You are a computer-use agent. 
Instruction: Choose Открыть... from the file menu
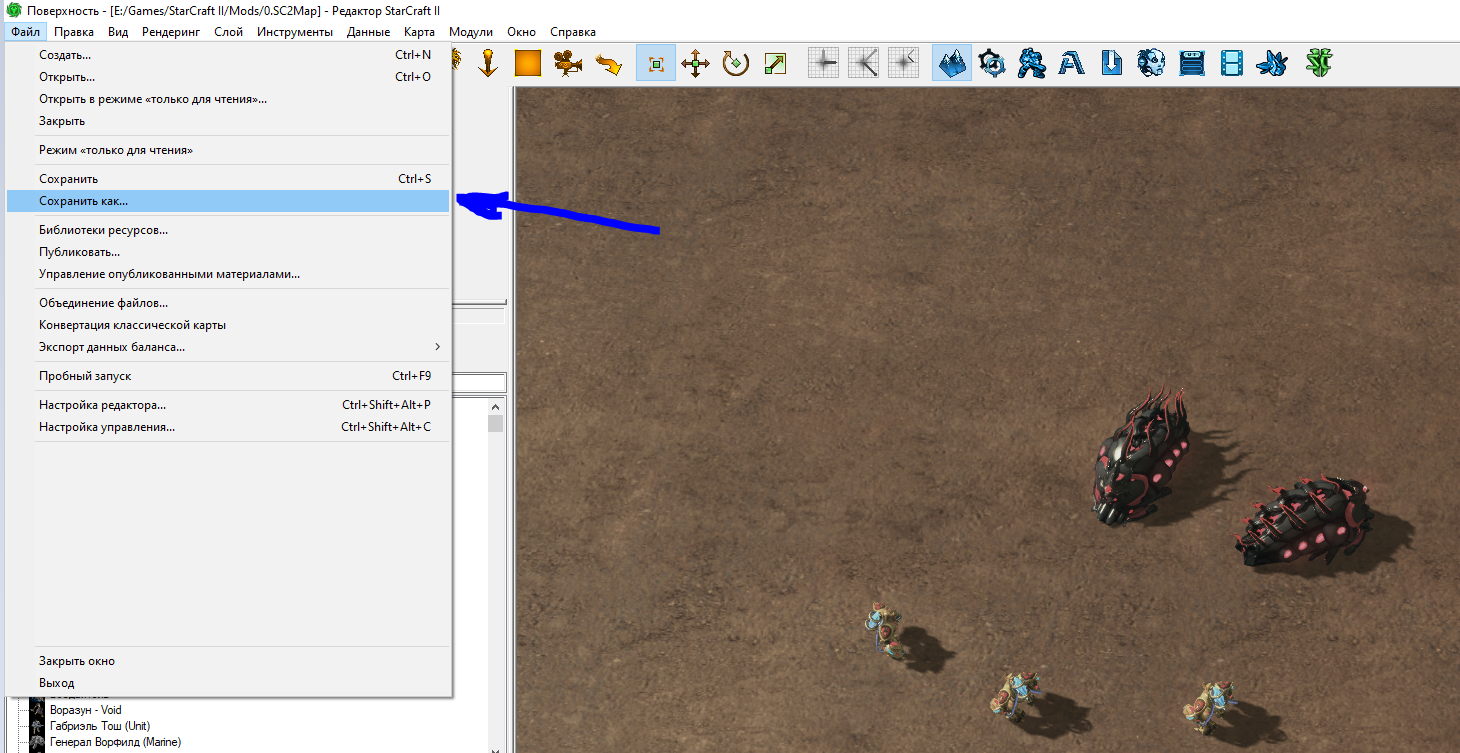point(228,77)
